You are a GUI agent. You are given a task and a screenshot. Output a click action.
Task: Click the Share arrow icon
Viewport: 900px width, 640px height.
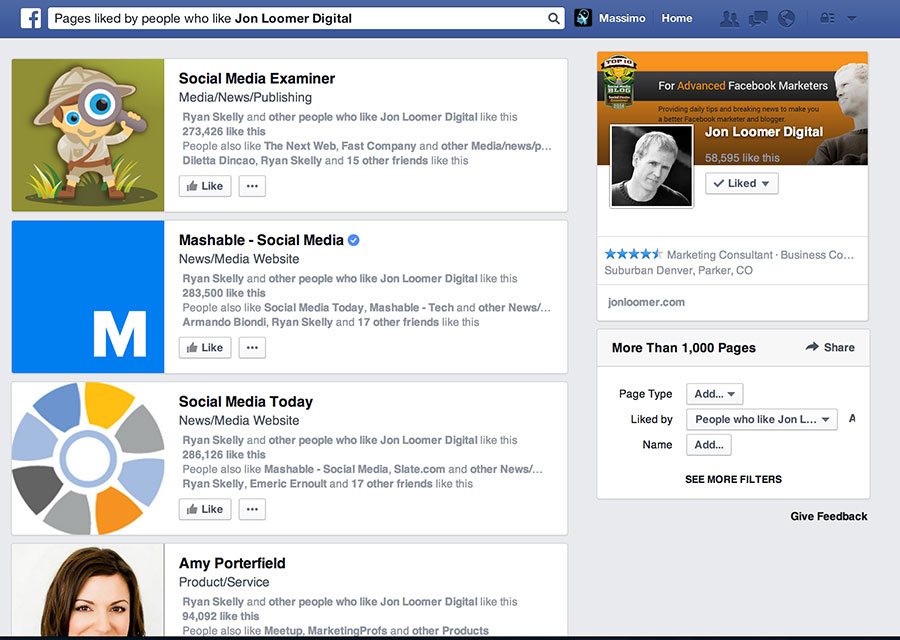click(812, 347)
